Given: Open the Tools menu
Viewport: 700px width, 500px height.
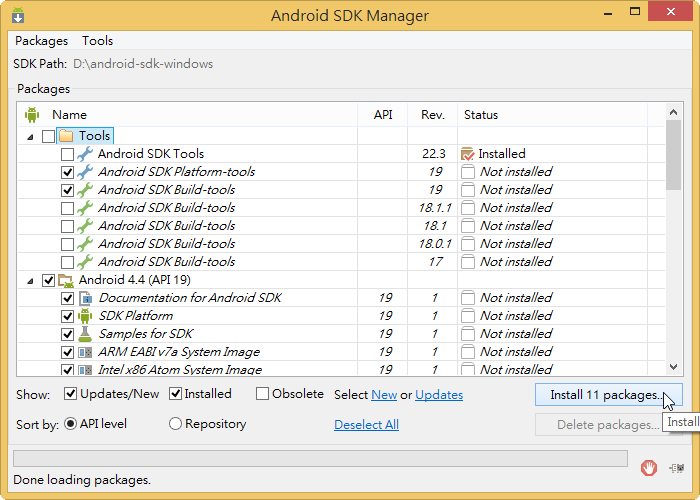Looking at the screenshot, I should 97,41.
